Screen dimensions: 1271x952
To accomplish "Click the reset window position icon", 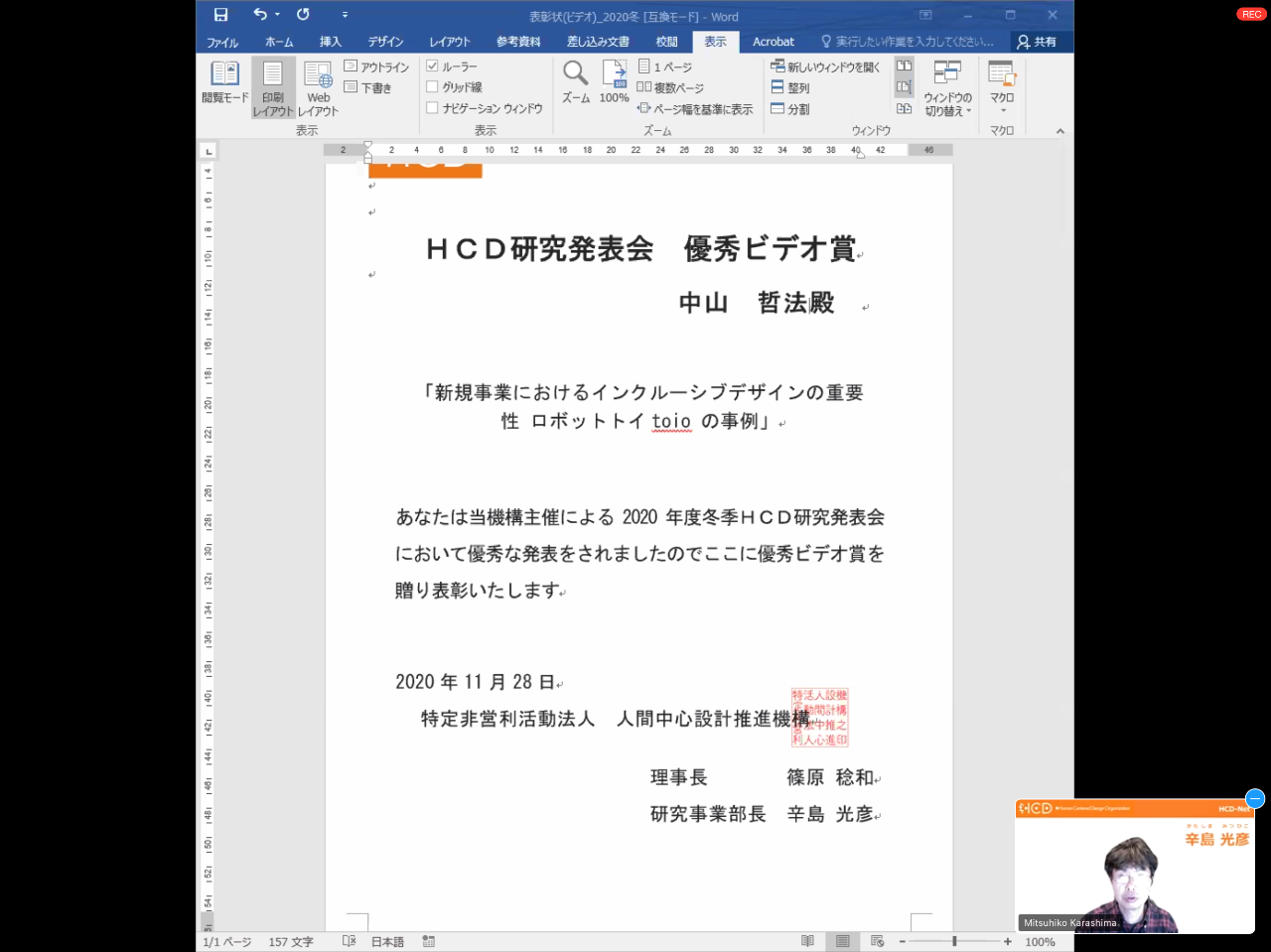I will click(x=904, y=108).
